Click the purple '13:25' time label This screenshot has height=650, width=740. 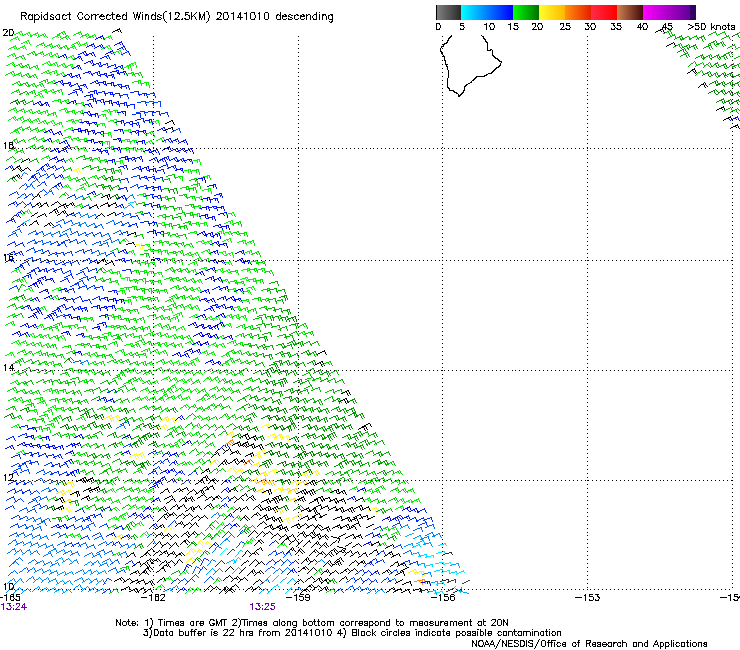[x=262, y=607]
